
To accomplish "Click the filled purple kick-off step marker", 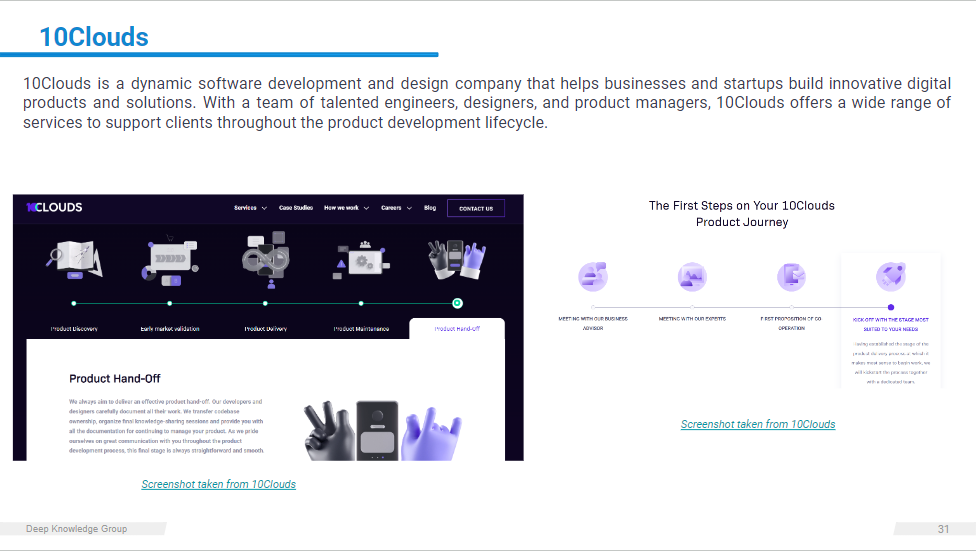I will pos(890,307).
